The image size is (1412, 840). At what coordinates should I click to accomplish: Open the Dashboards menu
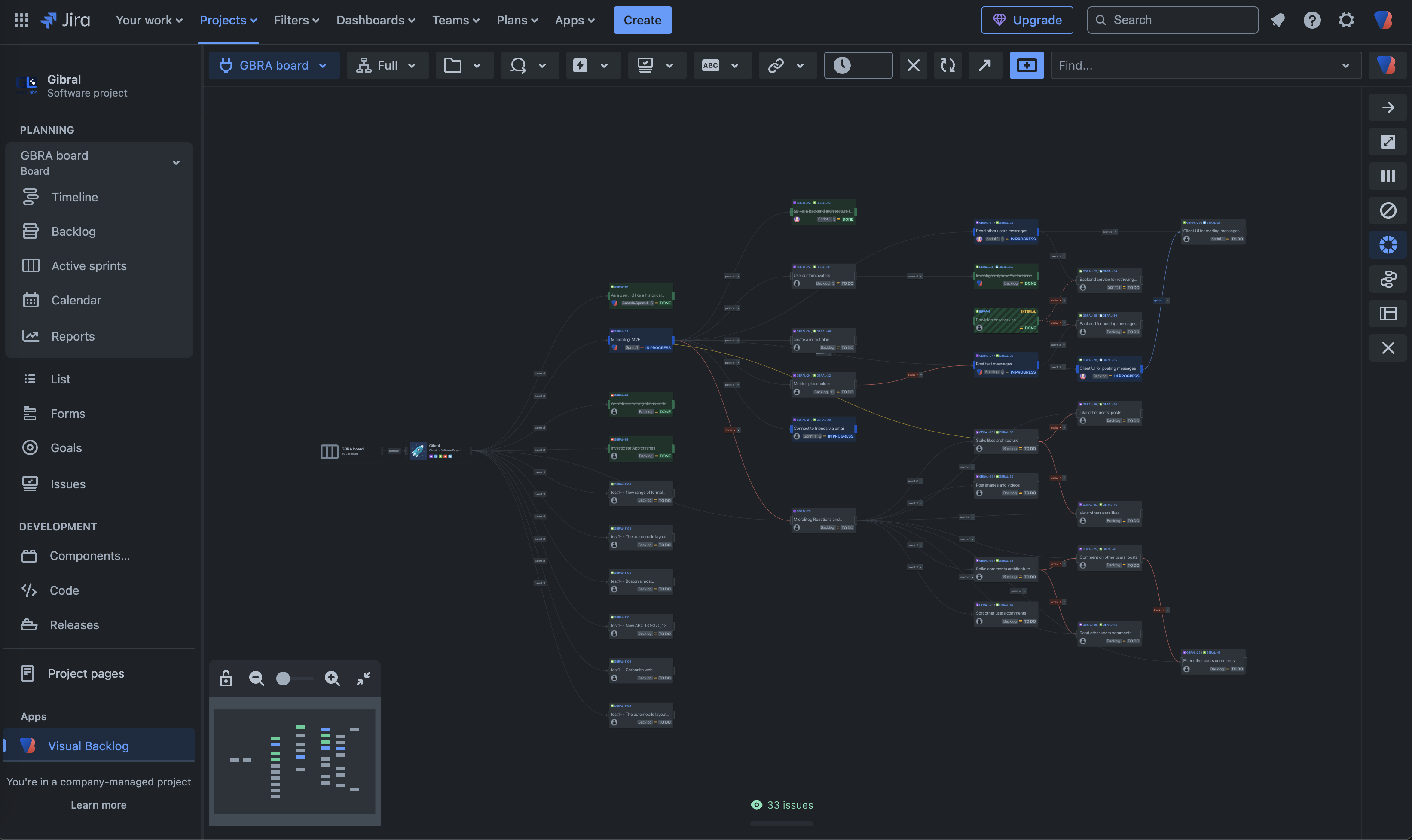coord(376,20)
